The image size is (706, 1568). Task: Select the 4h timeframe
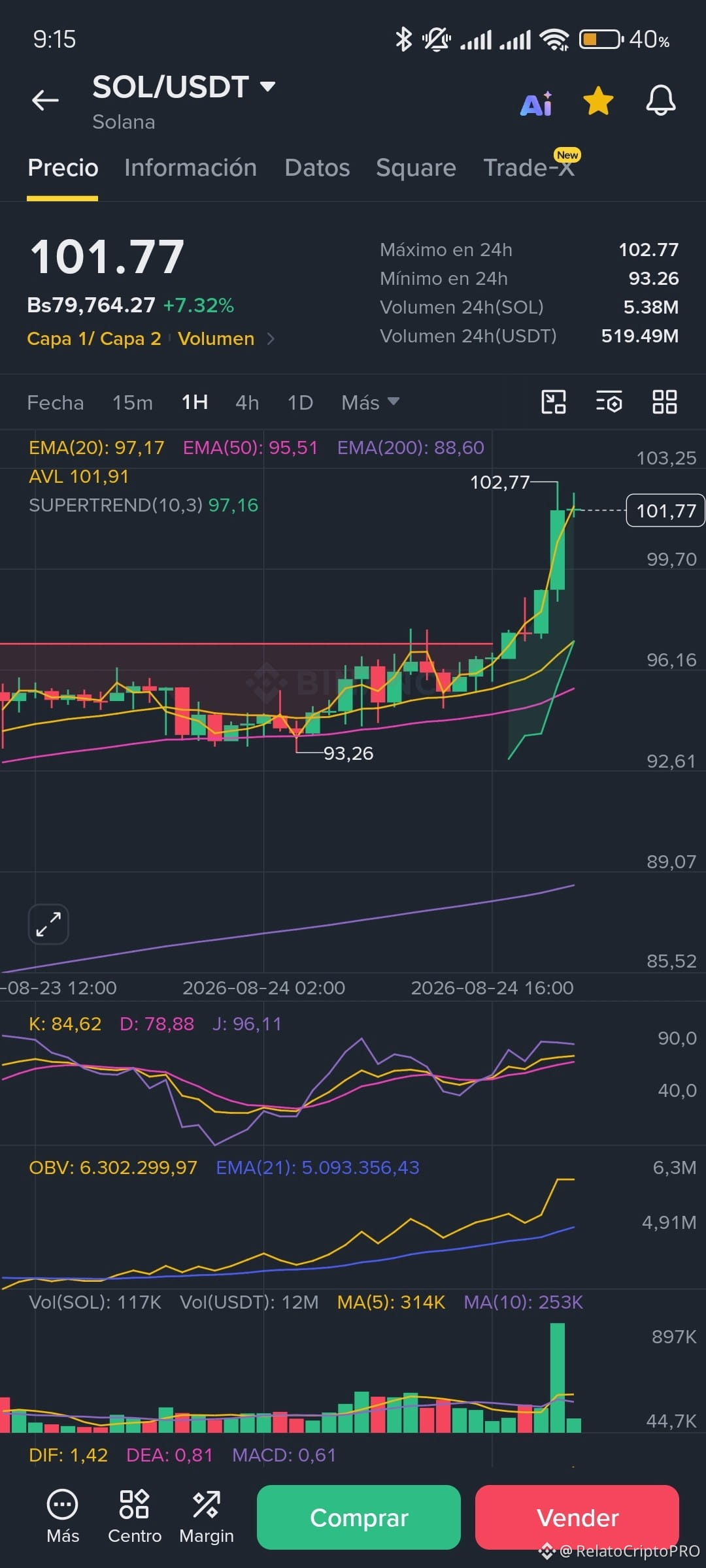pos(247,402)
